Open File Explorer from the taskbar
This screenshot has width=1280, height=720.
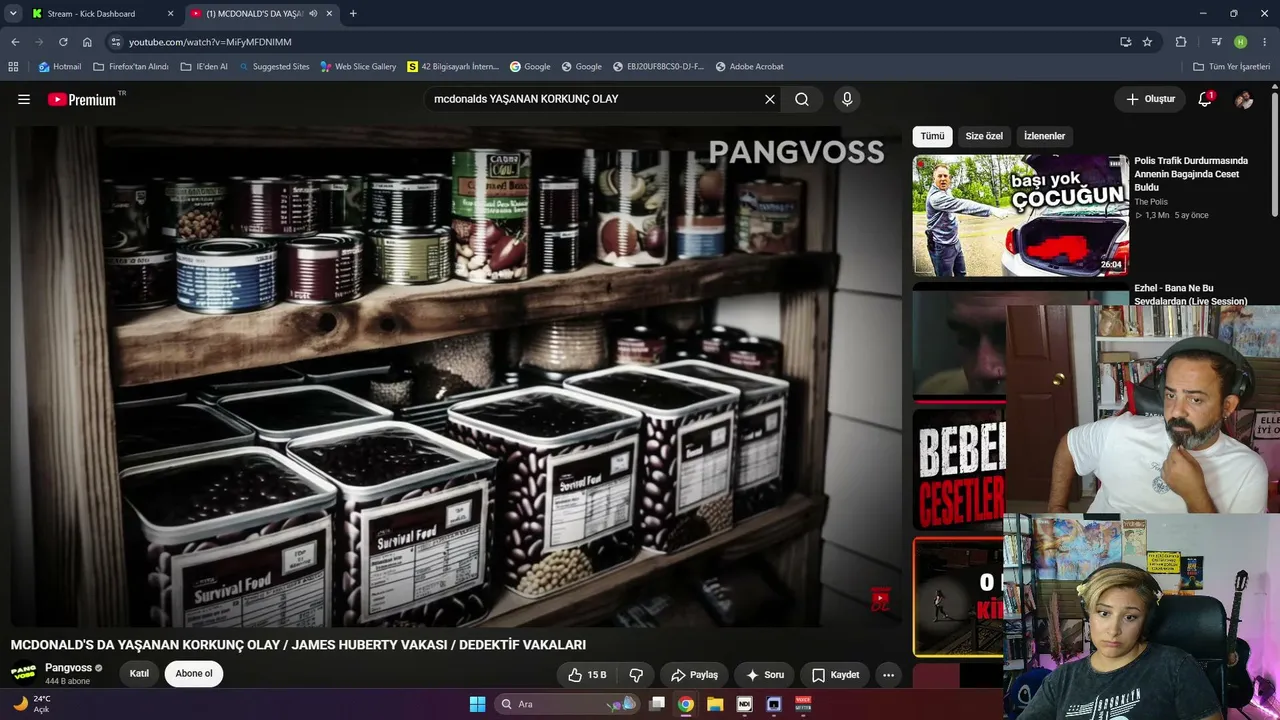(715, 704)
